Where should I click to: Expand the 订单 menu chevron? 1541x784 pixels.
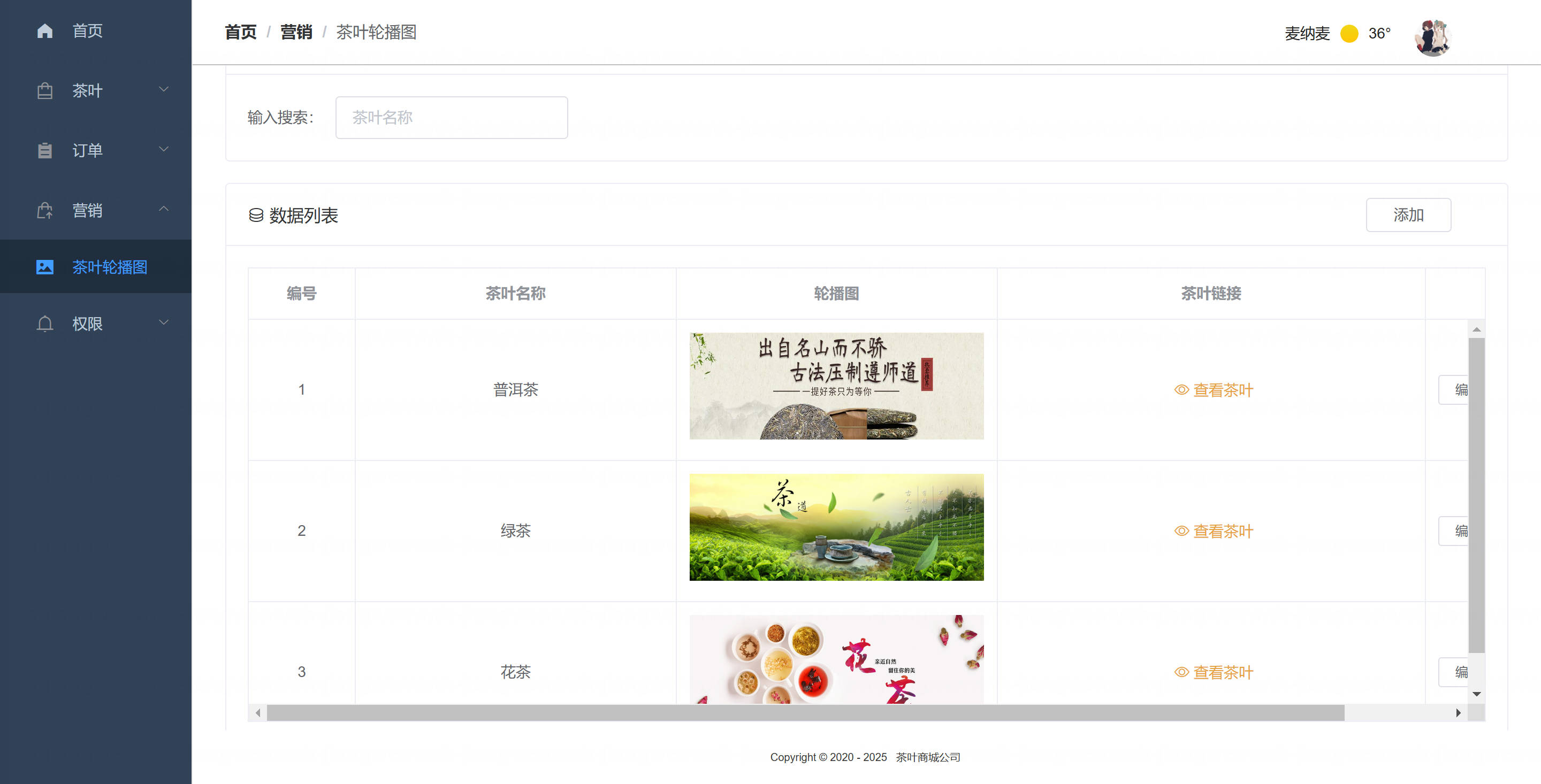[x=163, y=149]
